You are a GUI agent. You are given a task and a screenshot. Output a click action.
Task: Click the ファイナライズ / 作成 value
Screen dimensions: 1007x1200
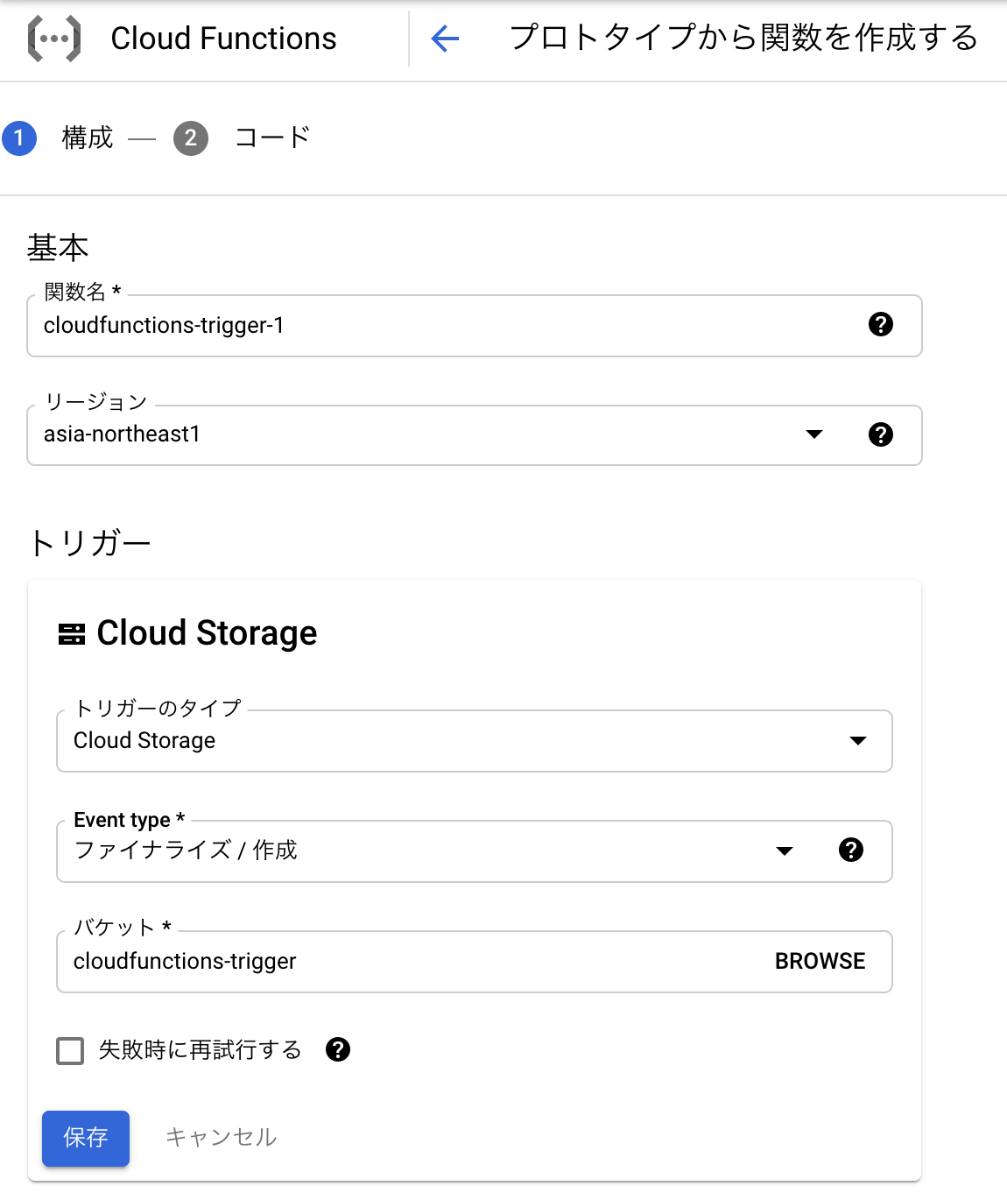click(186, 851)
